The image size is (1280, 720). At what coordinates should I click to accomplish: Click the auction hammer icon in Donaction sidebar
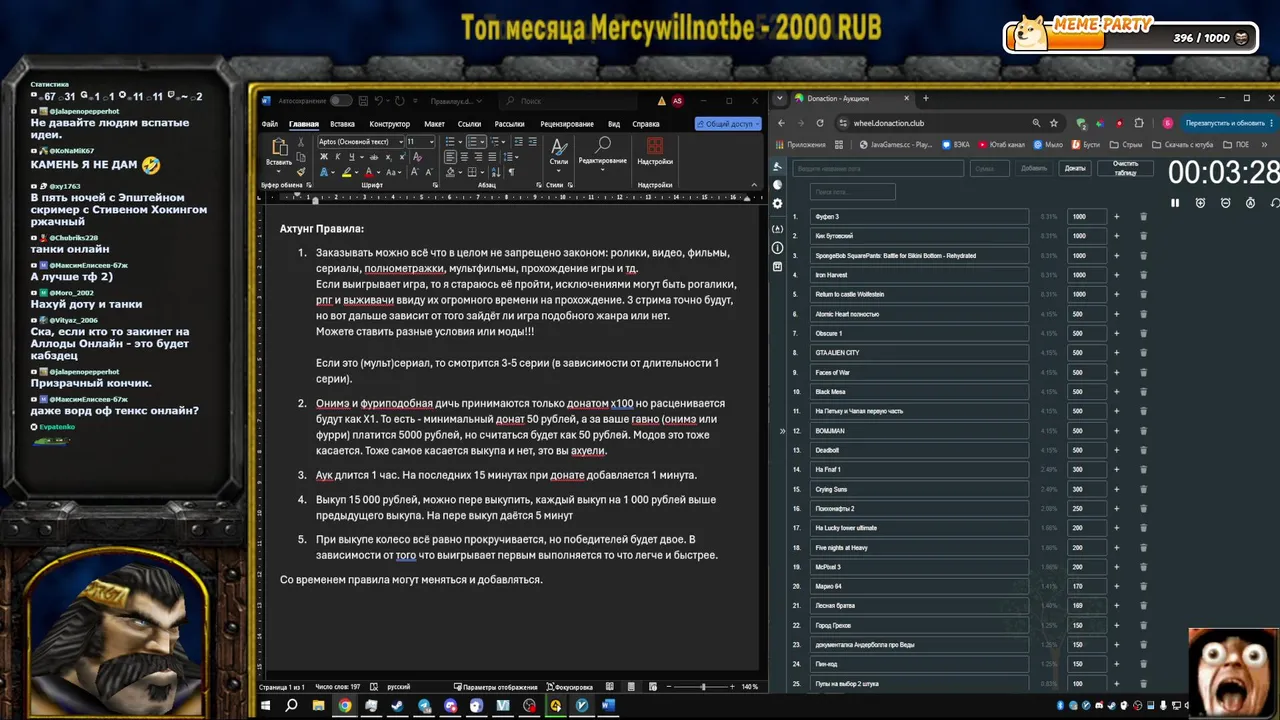(777, 167)
